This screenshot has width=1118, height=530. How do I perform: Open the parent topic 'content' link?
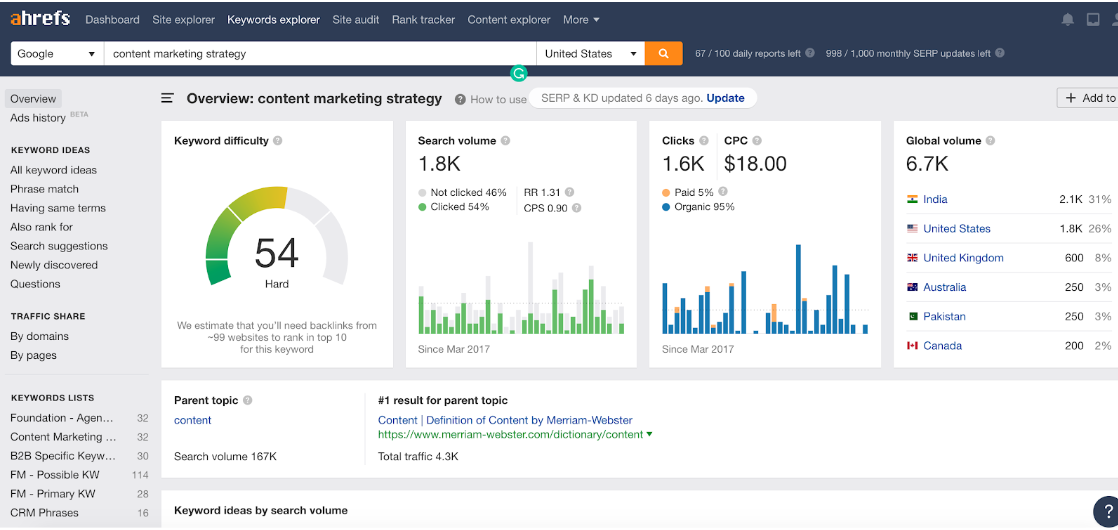(x=192, y=420)
